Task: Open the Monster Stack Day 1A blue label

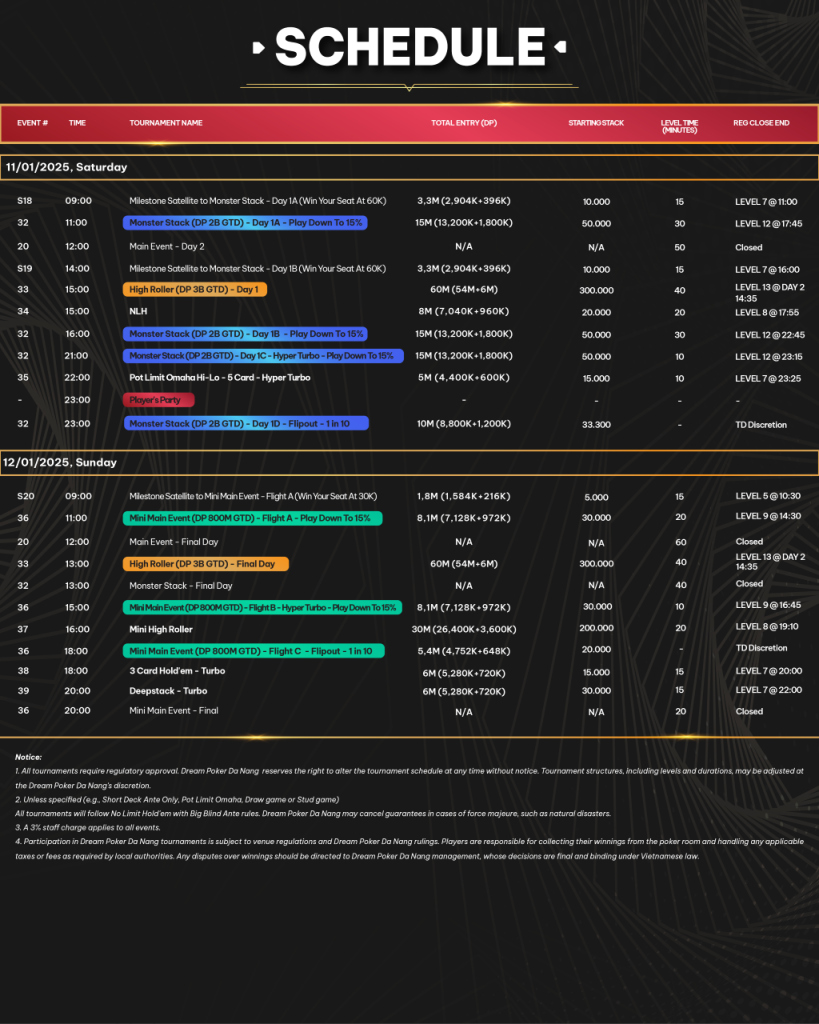Action: pyautogui.click(x=246, y=223)
